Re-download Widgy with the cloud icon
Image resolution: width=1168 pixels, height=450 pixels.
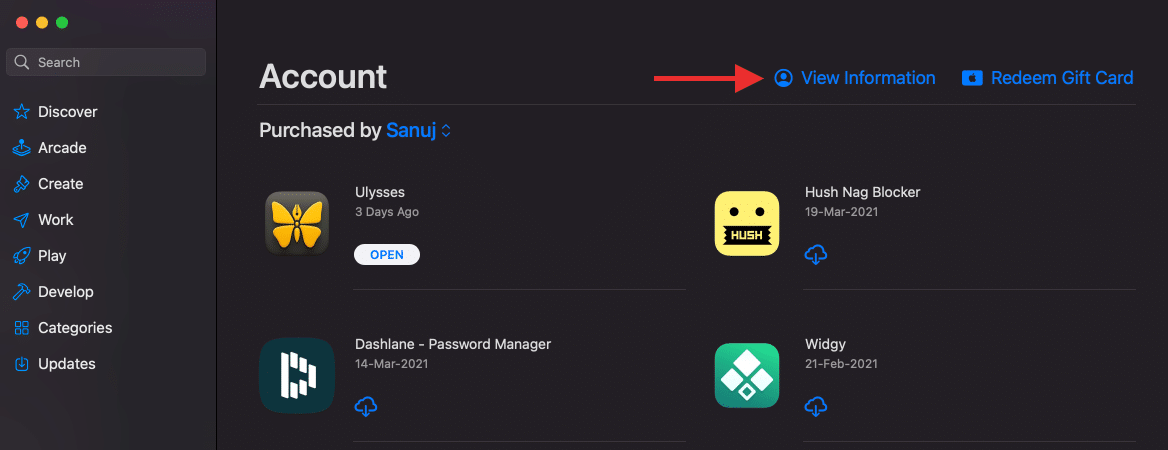pos(816,407)
